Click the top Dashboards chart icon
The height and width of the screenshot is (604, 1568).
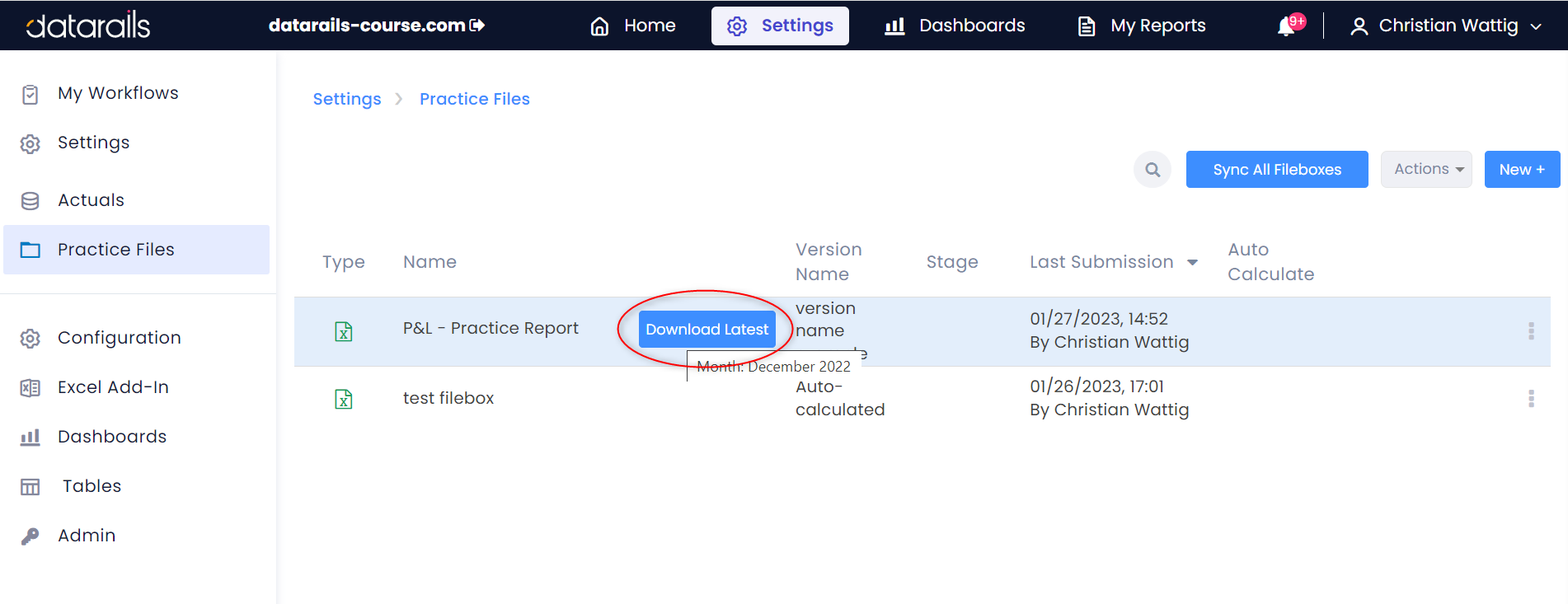[894, 26]
